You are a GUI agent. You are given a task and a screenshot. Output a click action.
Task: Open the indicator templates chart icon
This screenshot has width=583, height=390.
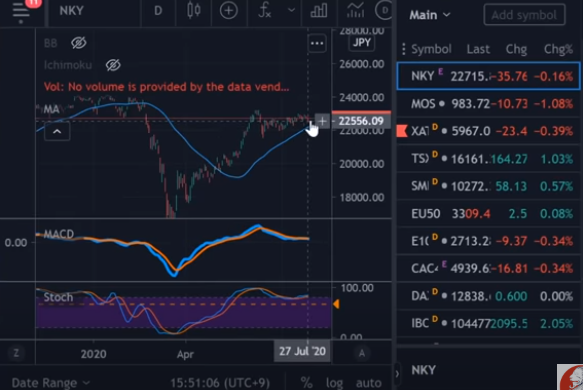355,10
